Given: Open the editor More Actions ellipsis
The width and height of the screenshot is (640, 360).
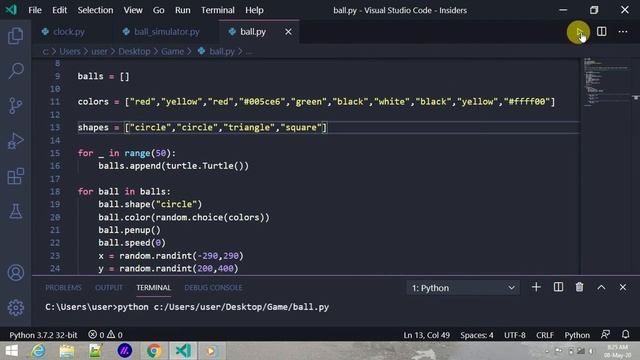Looking at the screenshot, I should click(x=623, y=31).
